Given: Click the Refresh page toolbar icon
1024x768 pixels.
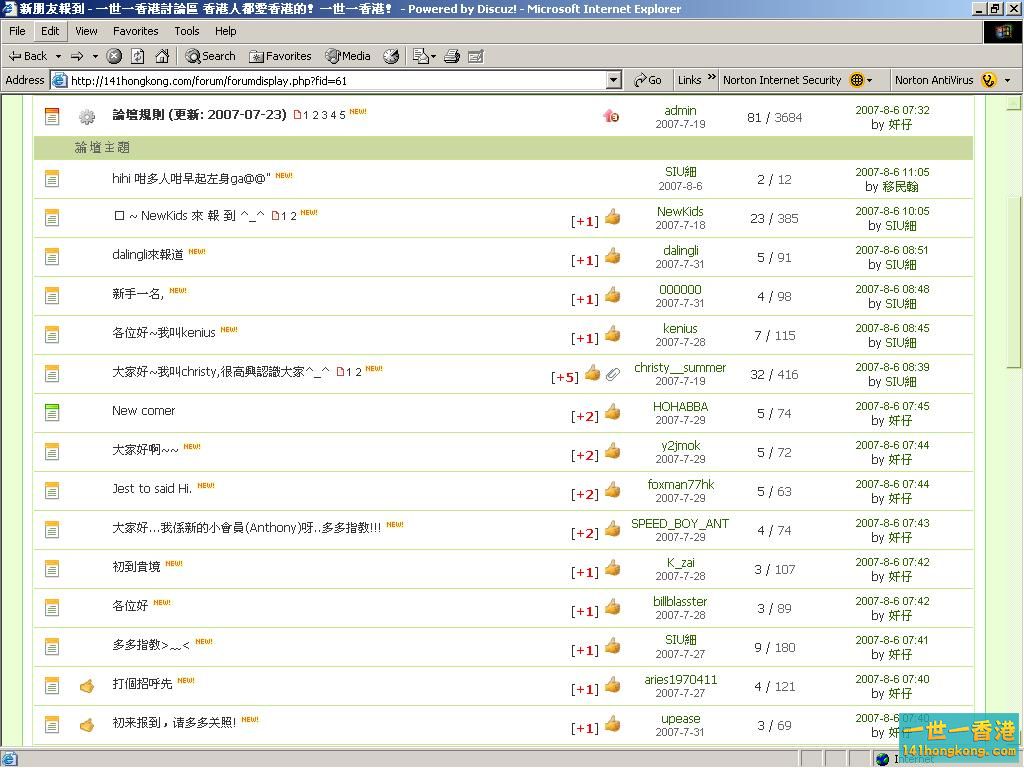Looking at the screenshot, I should 138,56.
